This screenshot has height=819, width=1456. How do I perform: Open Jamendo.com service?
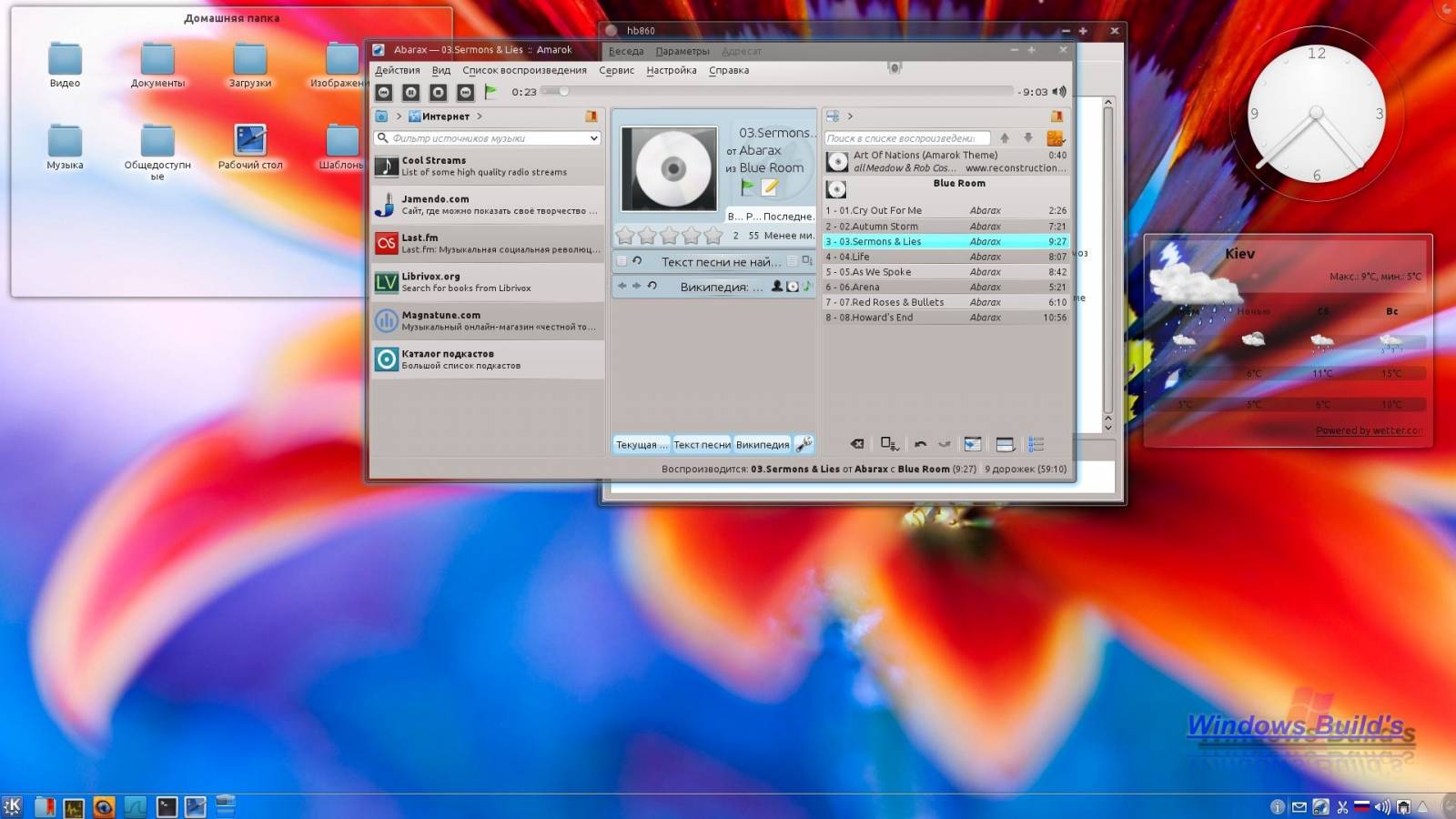tap(488, 205)
